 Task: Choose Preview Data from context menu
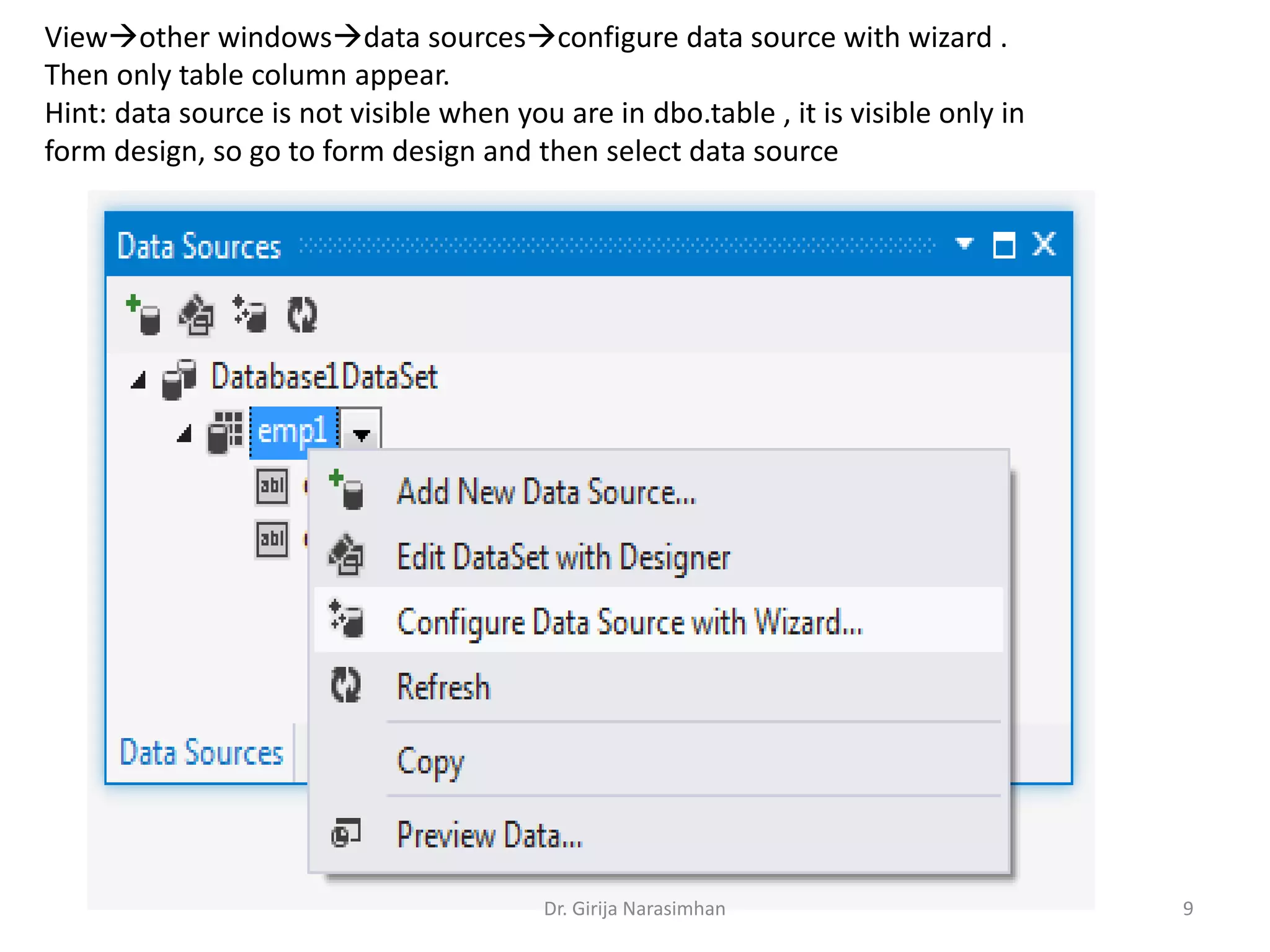tap(489, 835)
